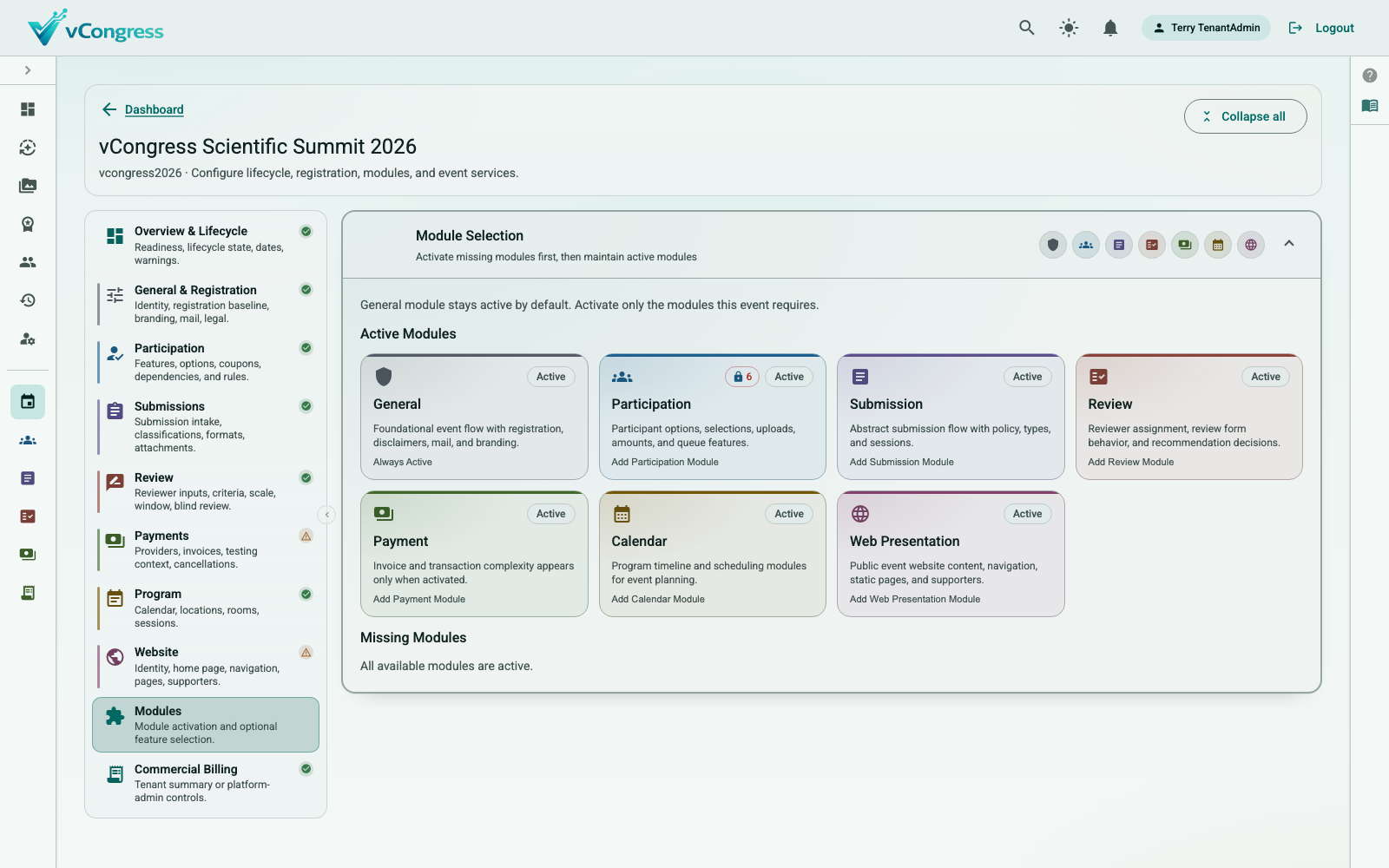Image resolution: width=1389 pixels, height=868 pixels.
Task: Open Overview & Lifecycle section
Action: [206, 245]
